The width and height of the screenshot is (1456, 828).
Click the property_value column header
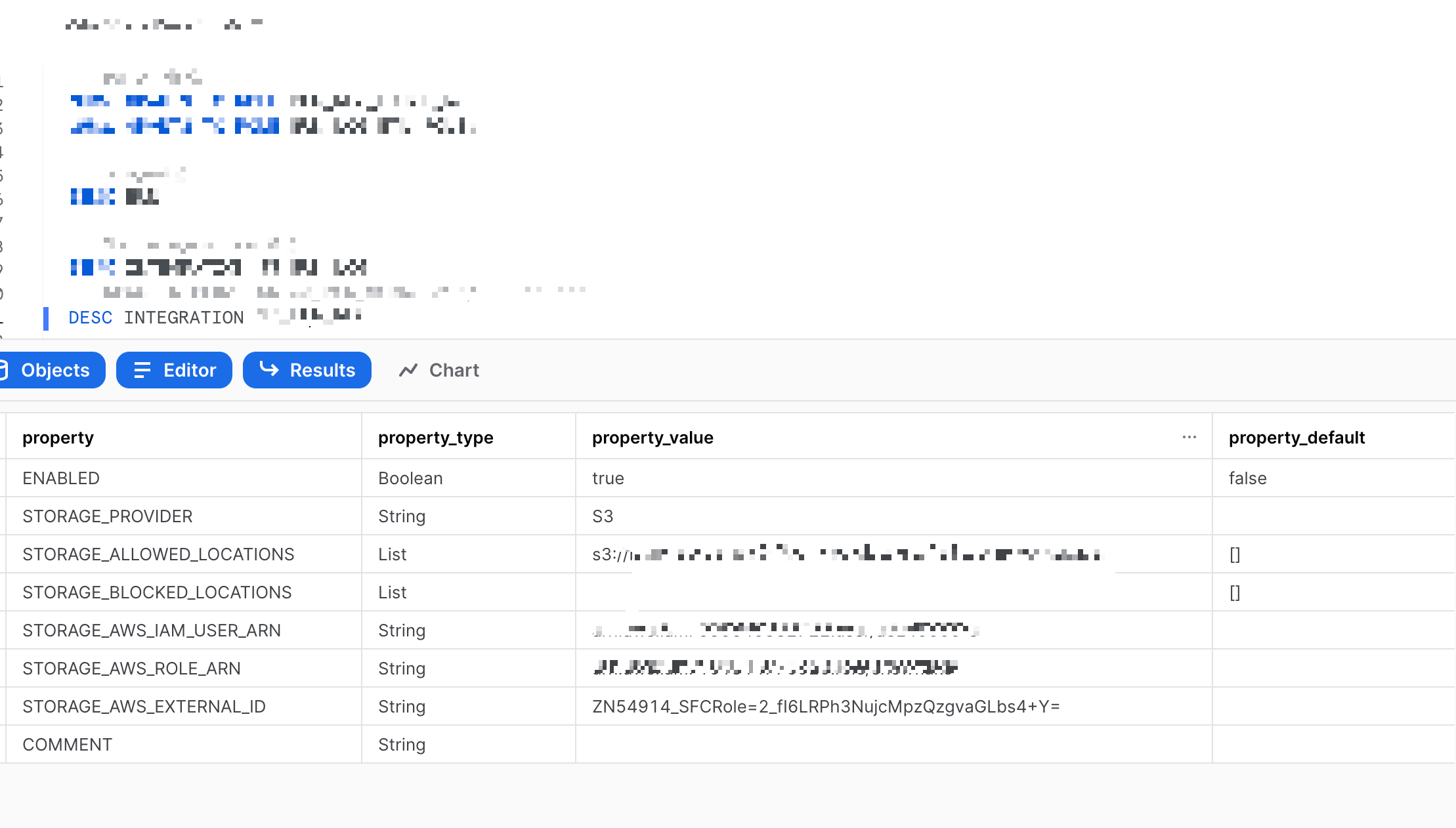(652, 438)
